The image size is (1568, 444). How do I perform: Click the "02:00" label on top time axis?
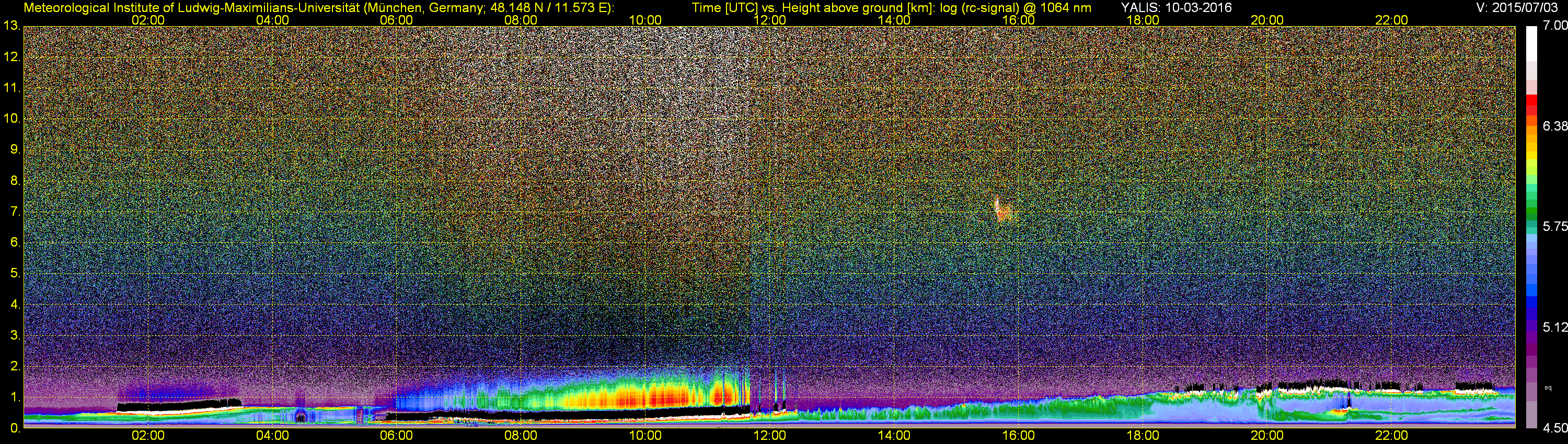pyautogui.click(x=148, y=20)
